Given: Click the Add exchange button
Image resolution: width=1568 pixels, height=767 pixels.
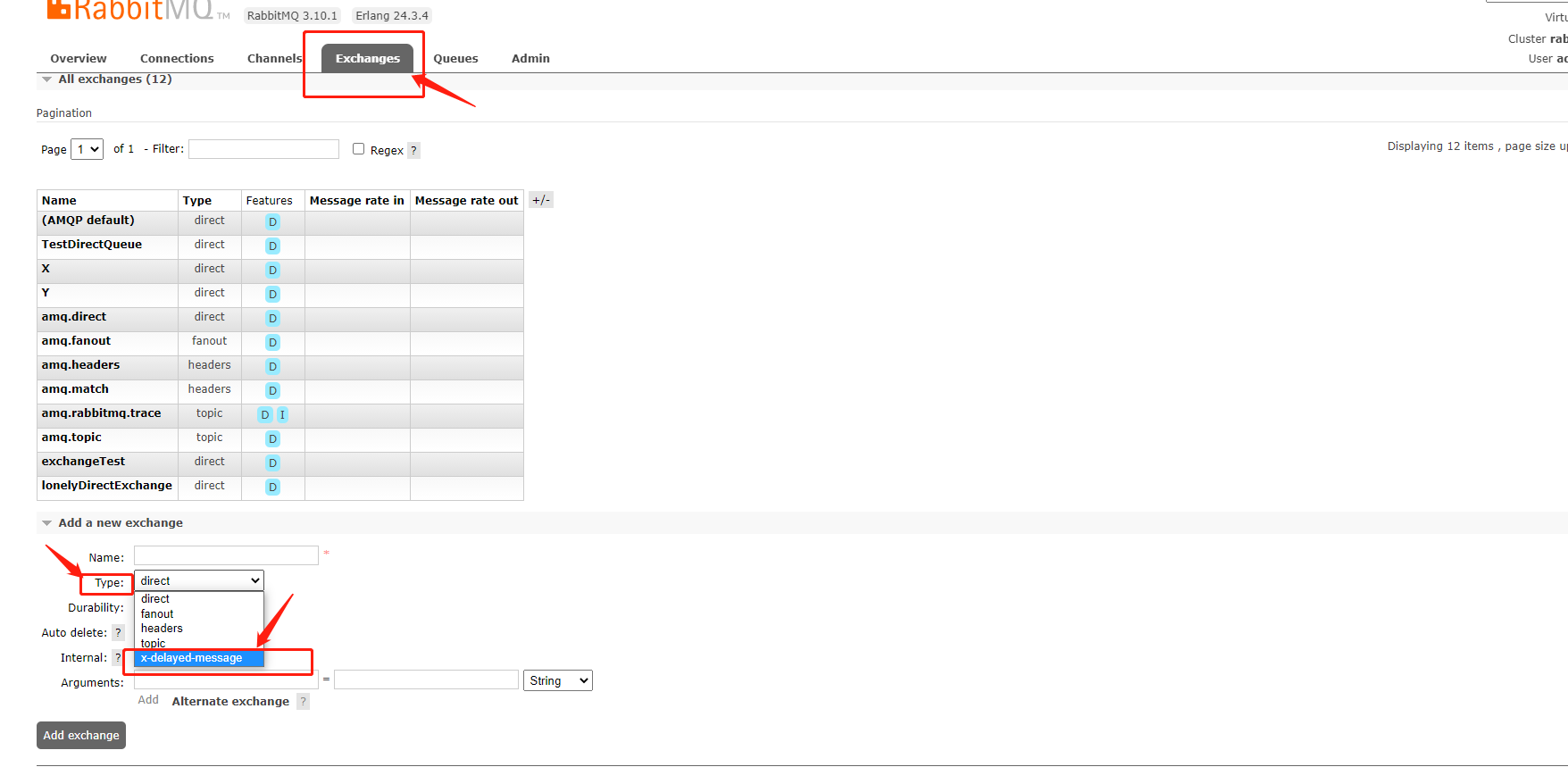Looking at the screenshot, I should pyautogui.click(x=81, y=735).
